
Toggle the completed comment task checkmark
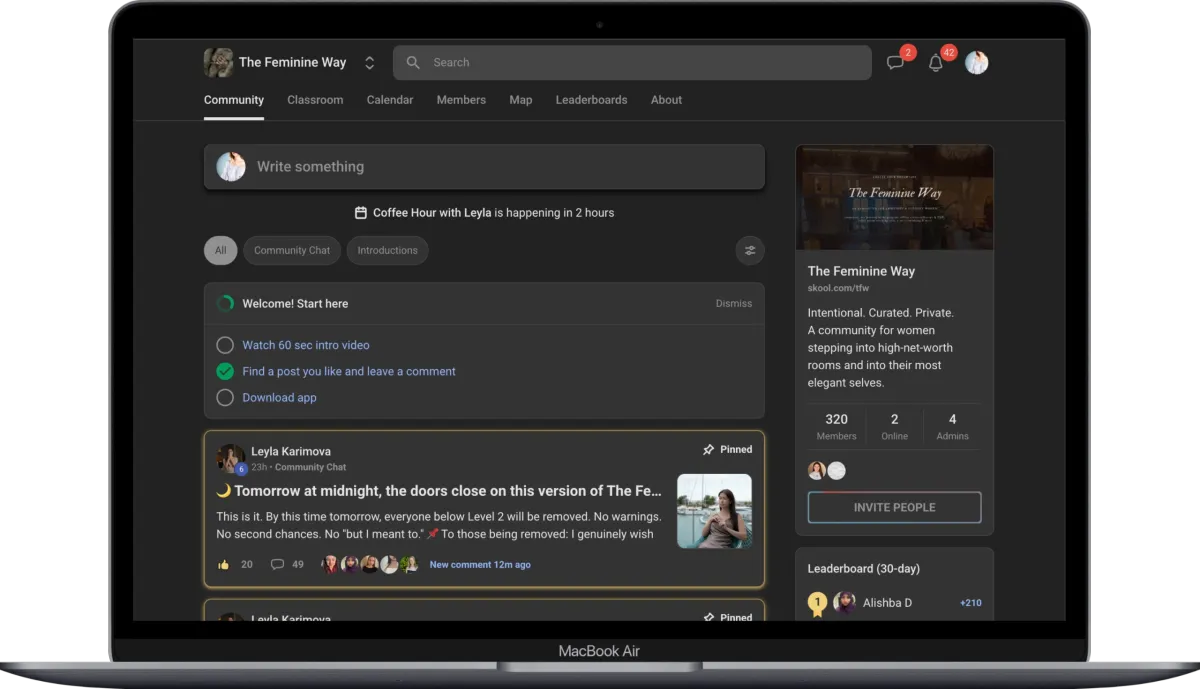click(x=225, y=371)
